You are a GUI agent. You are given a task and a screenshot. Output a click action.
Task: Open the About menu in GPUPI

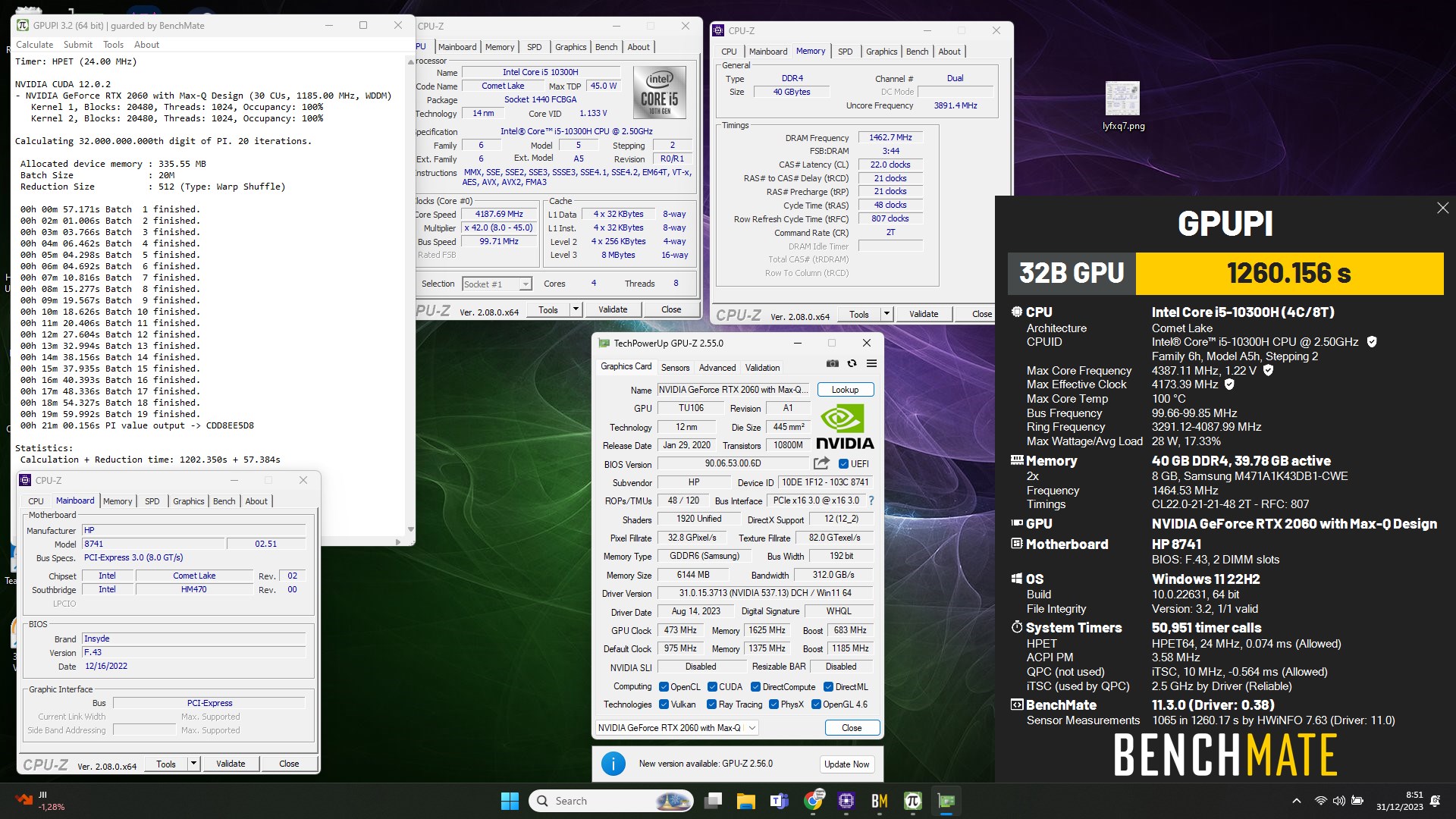[146, 45]
